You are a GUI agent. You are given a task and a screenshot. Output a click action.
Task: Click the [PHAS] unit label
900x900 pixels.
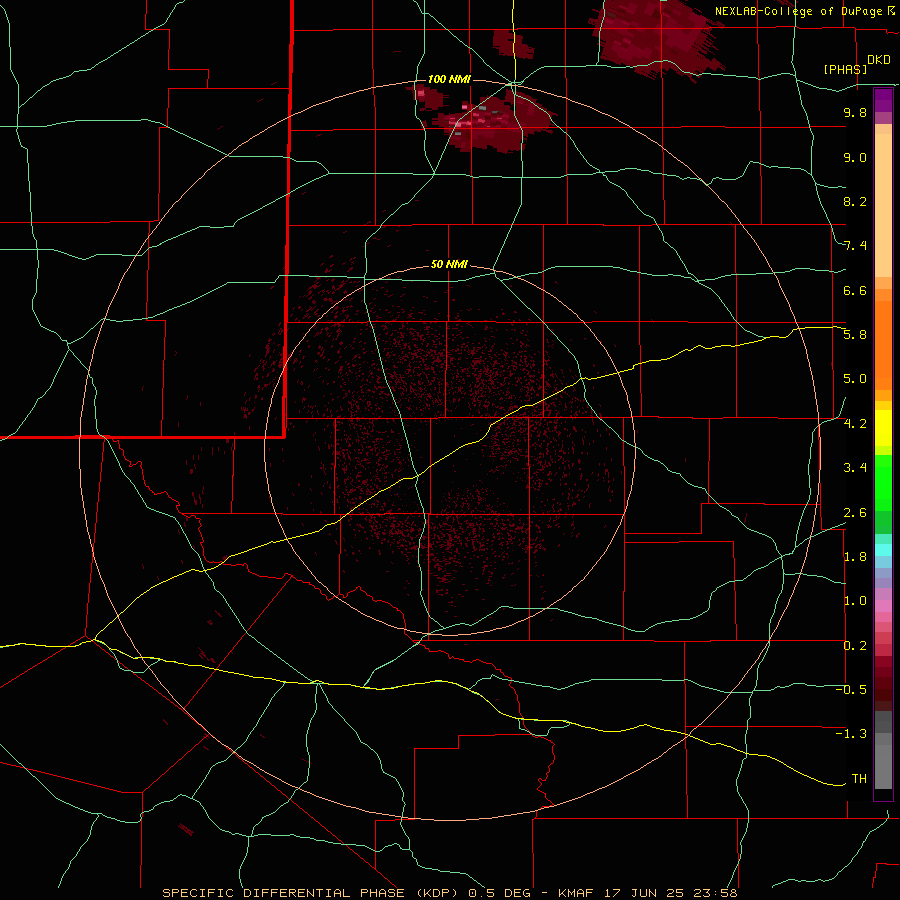point(845,69)
